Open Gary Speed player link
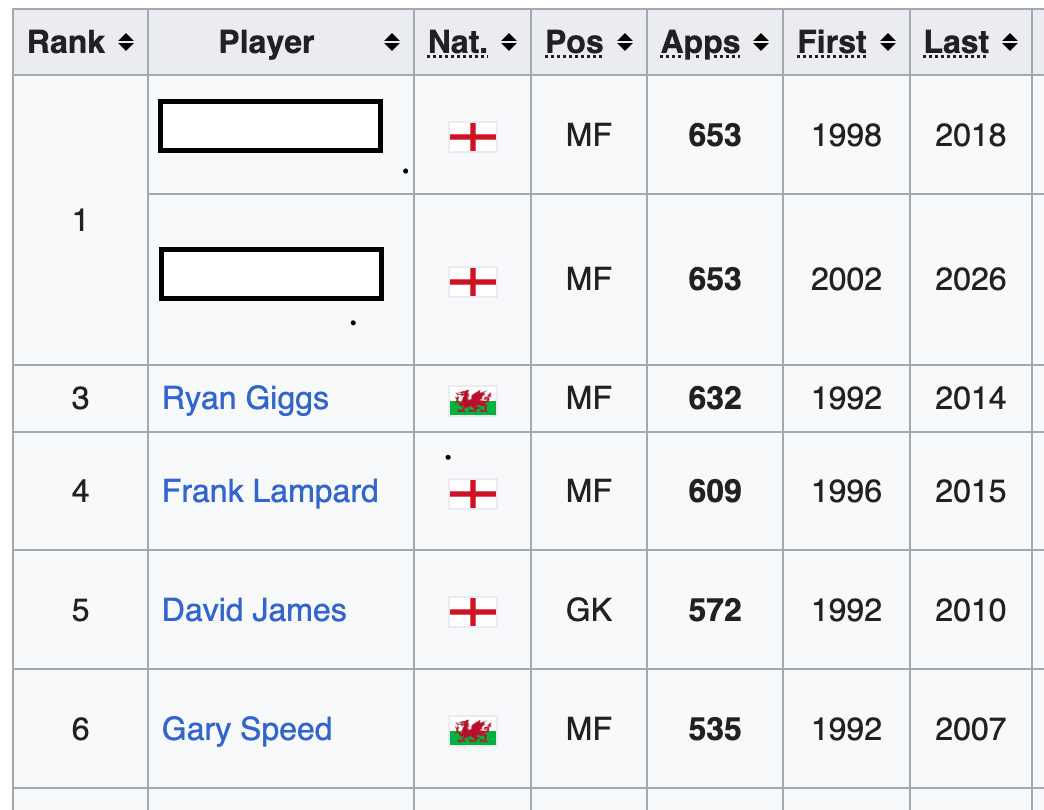The height and width of the screenshot is (810, 1044). click(x=247, y=729)
